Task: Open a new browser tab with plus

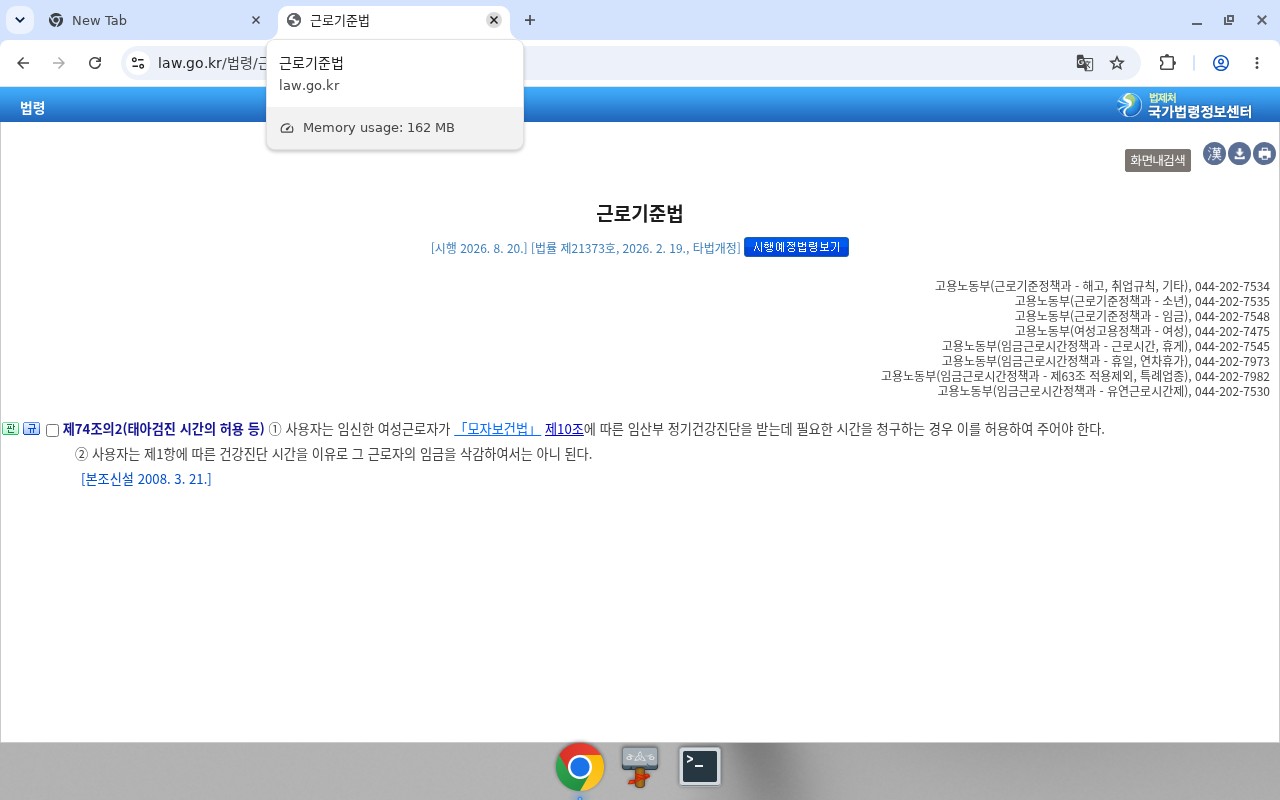Action: point(530,20)
